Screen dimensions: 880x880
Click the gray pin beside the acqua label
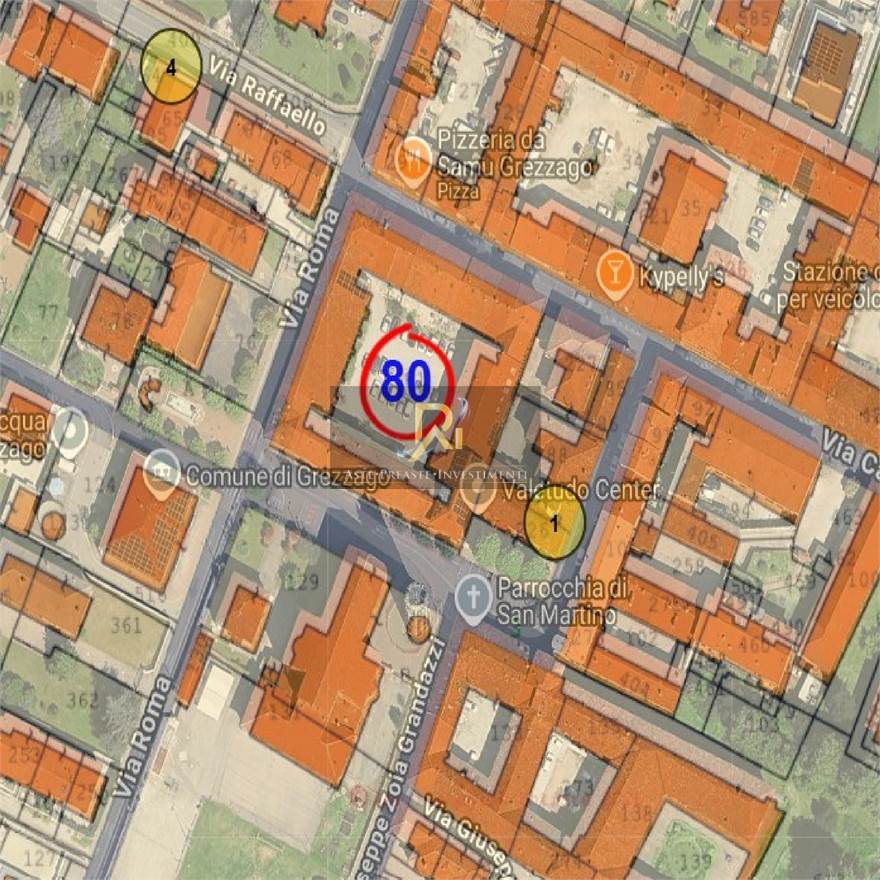pos(70,429)
